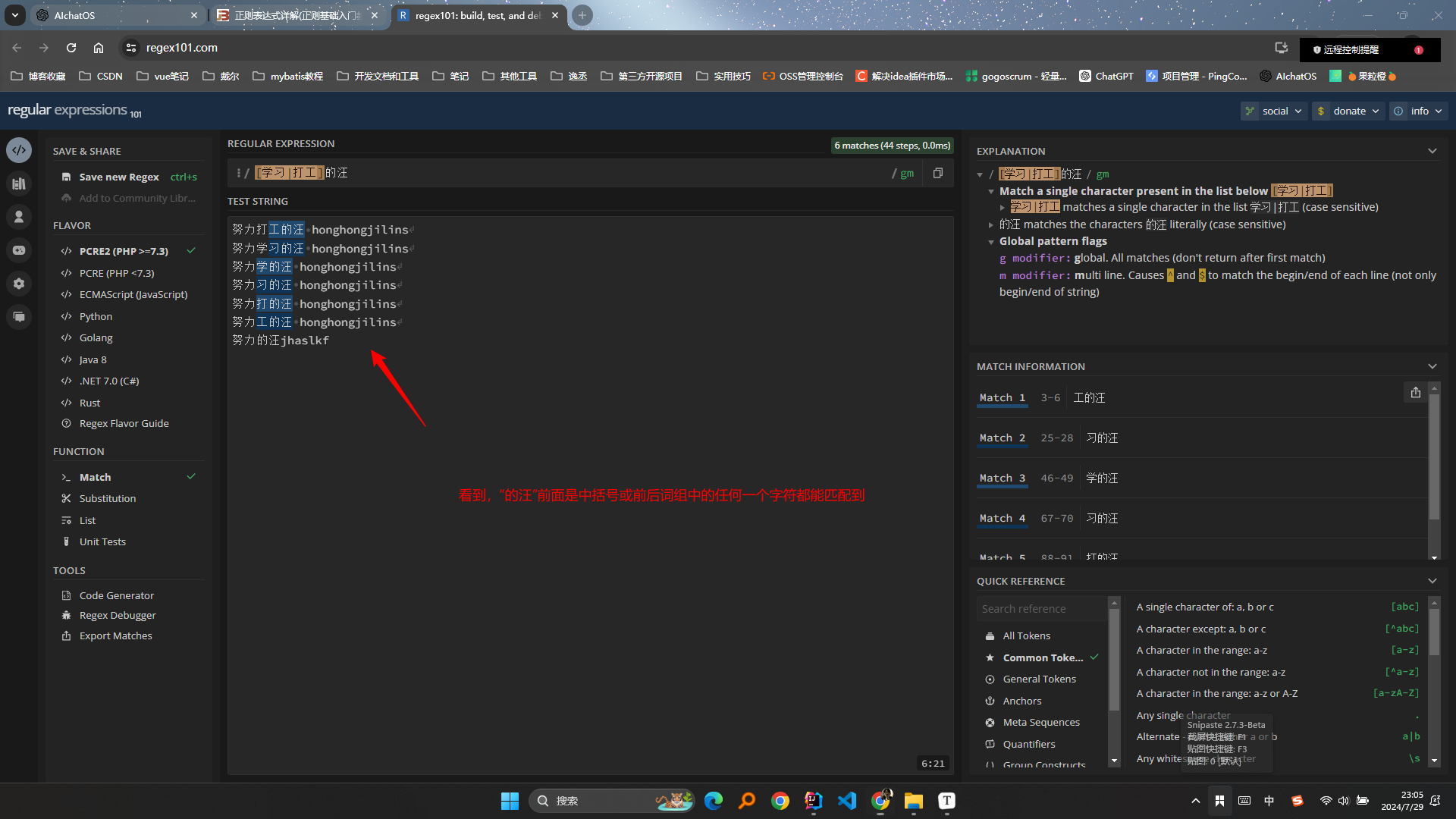Open Visual Studio Code from taskbar
This screenshot has width=1456, height=819.
tap(847, 801)
